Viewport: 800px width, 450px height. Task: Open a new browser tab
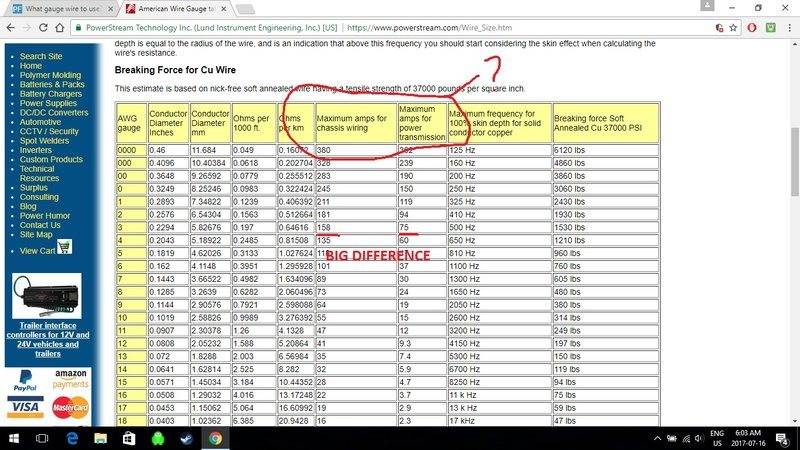(x=245, y=9)
